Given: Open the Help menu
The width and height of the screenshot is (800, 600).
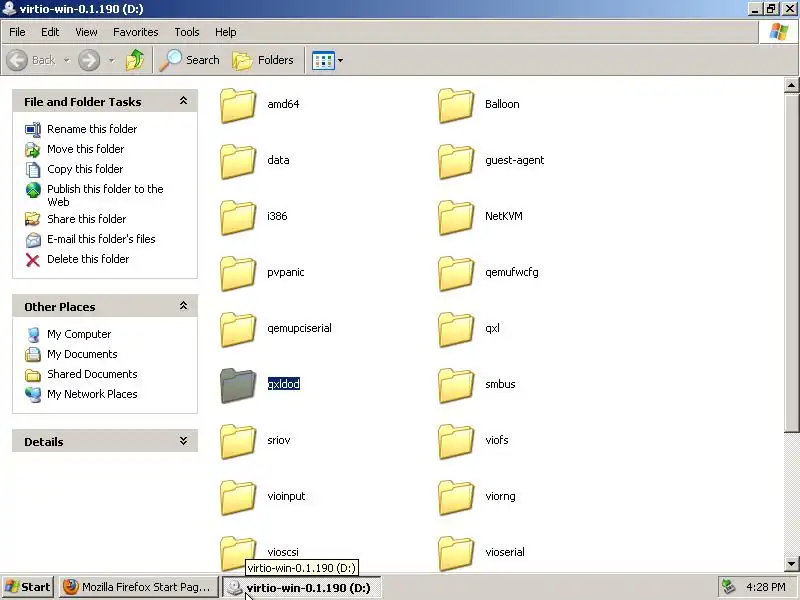Looking at the screenshot, I should tap(226, 32).
